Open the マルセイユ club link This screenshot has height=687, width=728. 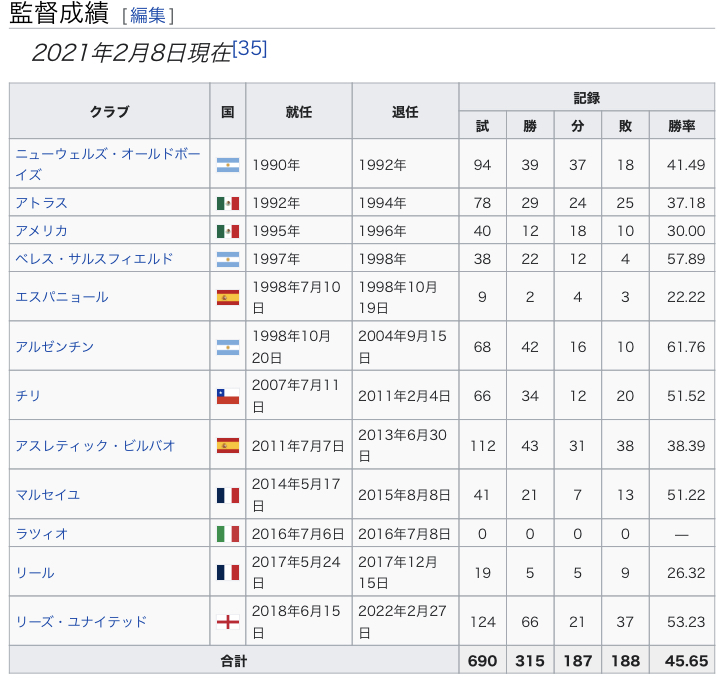tap(47, 495)
